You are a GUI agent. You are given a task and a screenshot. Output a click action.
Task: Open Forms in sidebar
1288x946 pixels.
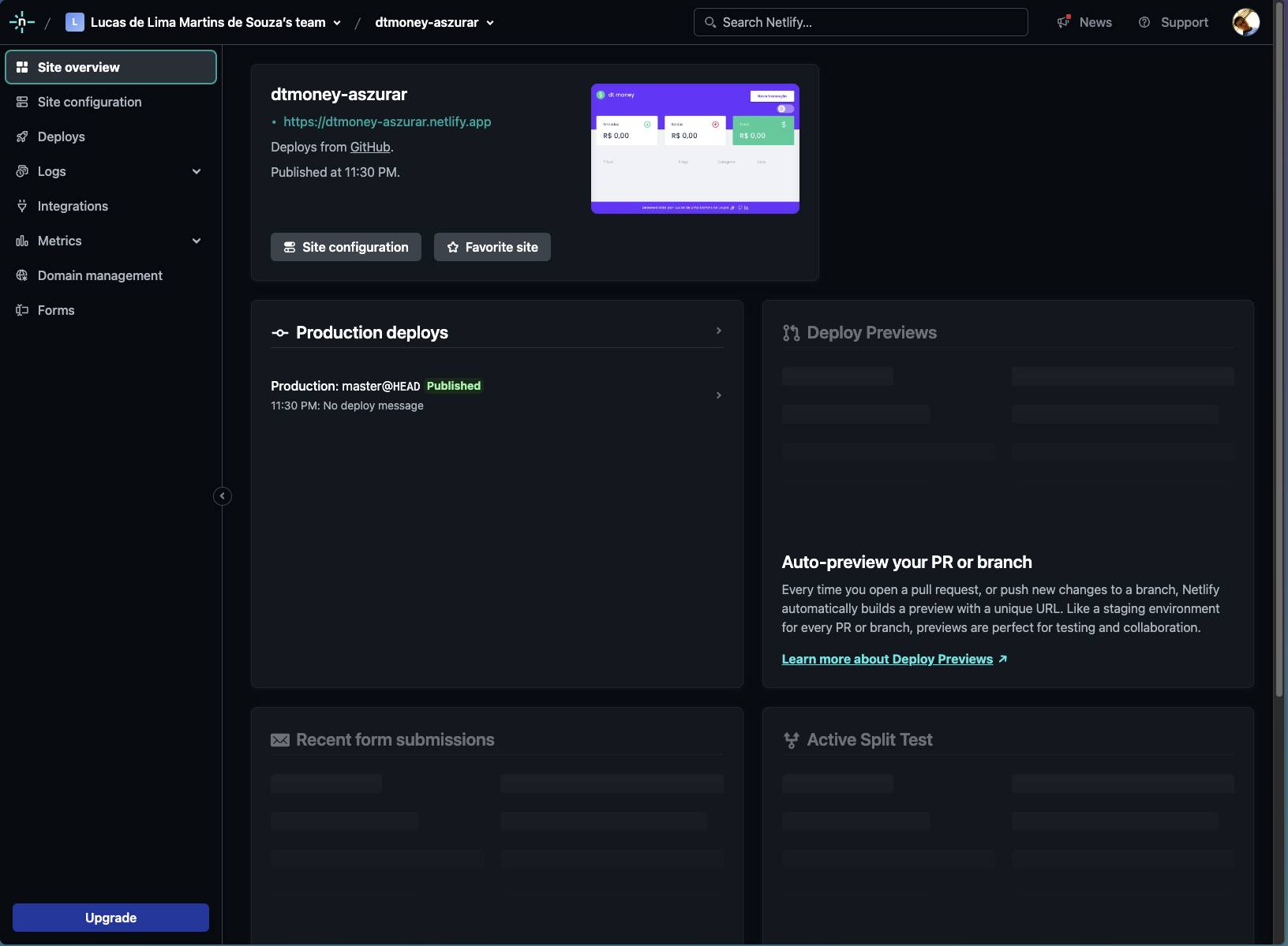click(110, 310)
